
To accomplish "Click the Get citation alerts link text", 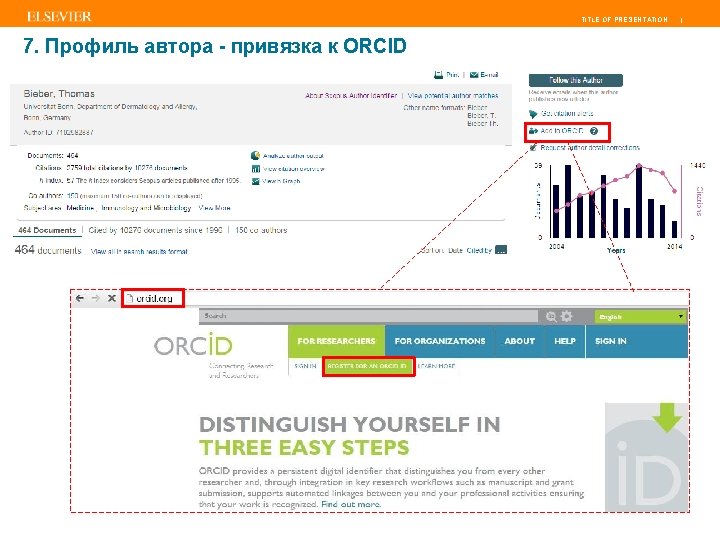I will (x=567, y=113).
